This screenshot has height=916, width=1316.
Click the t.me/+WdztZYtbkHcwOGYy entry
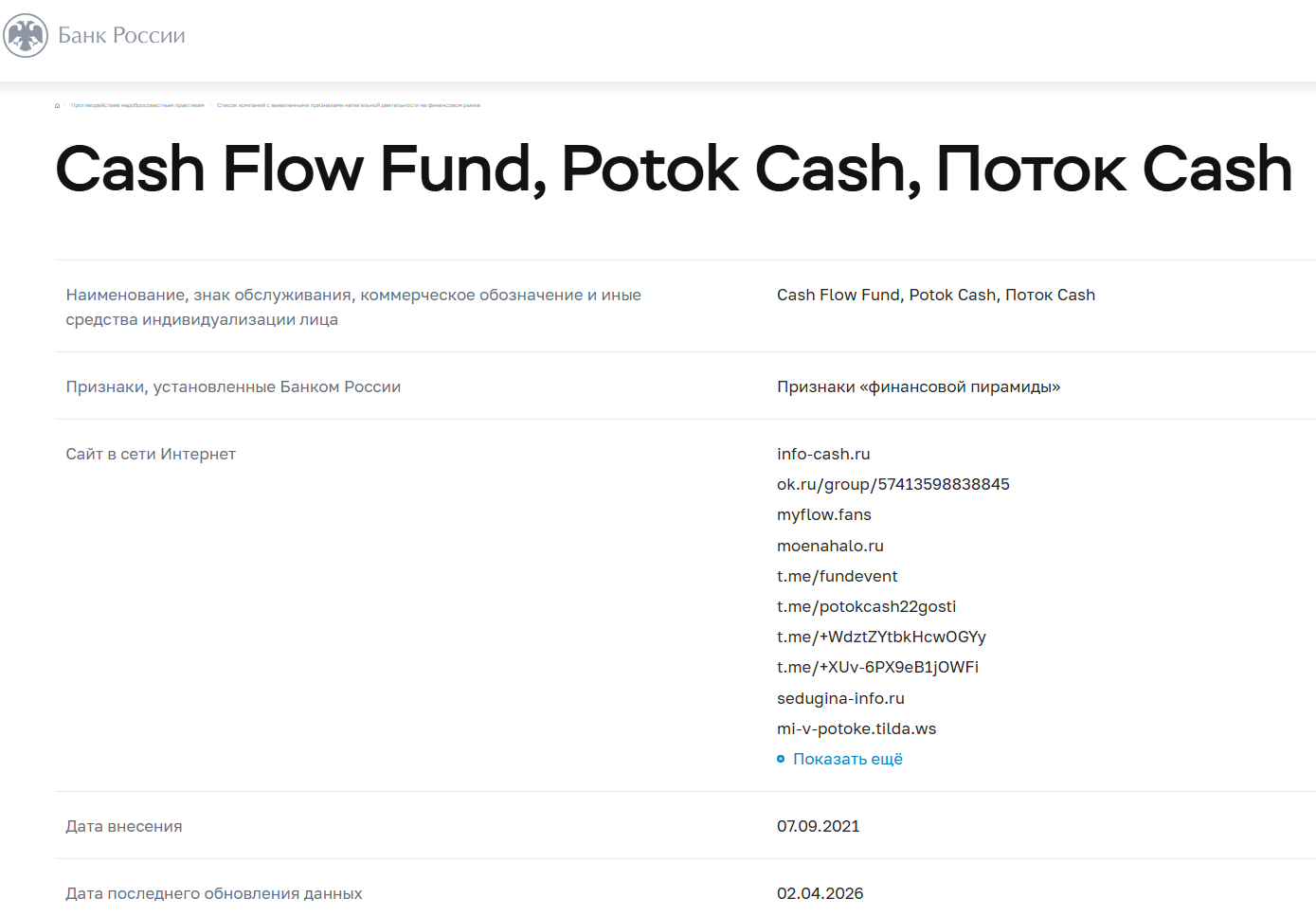pos(881,637)
